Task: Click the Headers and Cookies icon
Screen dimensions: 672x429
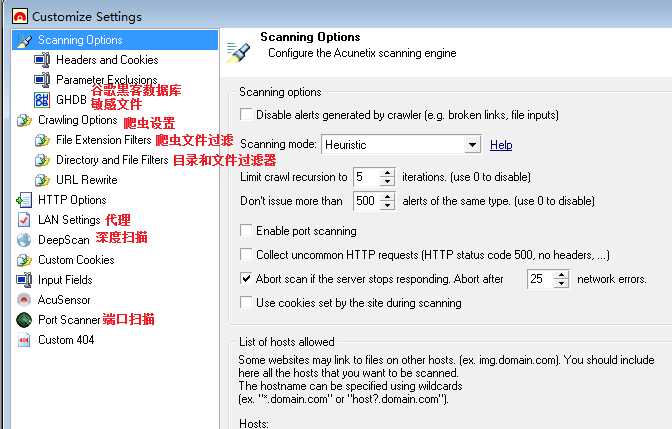Action: pyautogui.click(x=42, y=60)
